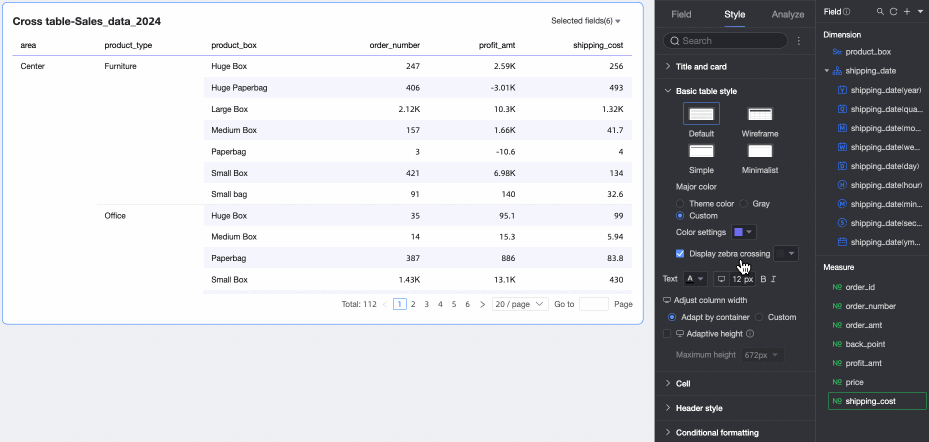The image size is (929, 442).
Task: Toggle bold text formatting
Action: click(763, 278)
